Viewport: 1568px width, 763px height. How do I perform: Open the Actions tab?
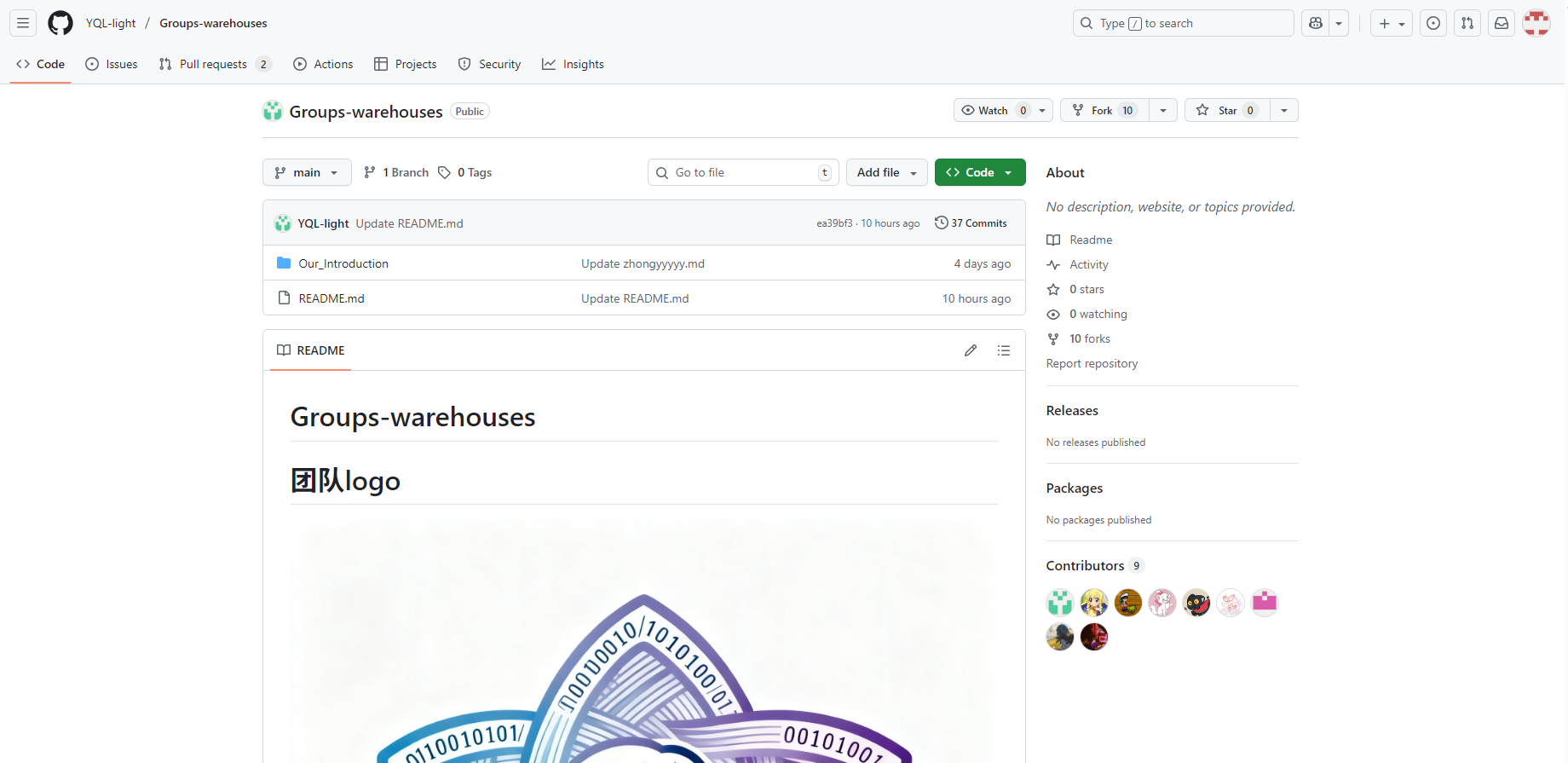click(323, 64)
